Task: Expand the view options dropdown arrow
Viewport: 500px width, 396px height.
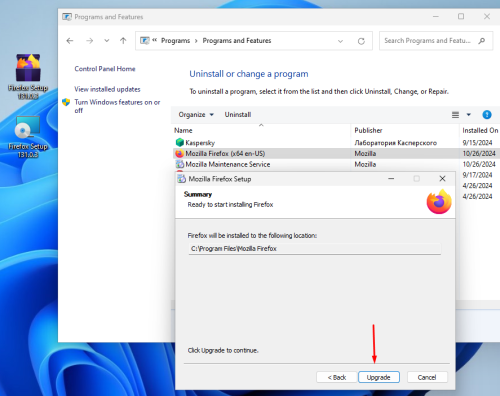Action: (x=468, y=115)
